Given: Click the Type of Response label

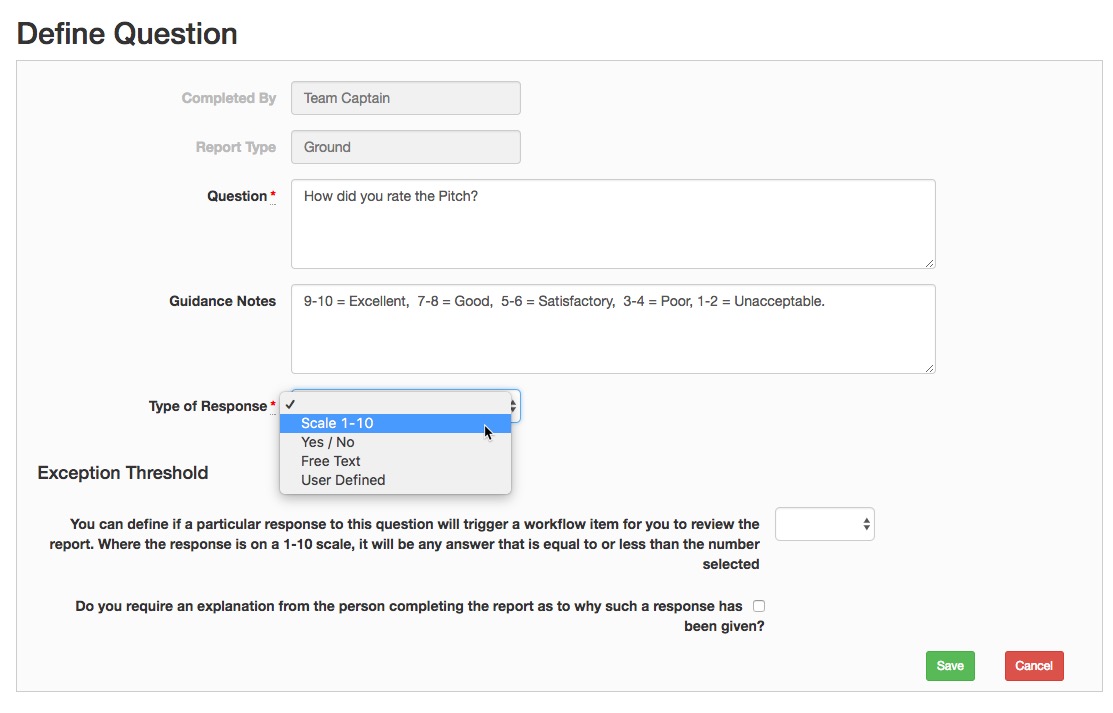Looking at the screenshot, I should [208, 406].
